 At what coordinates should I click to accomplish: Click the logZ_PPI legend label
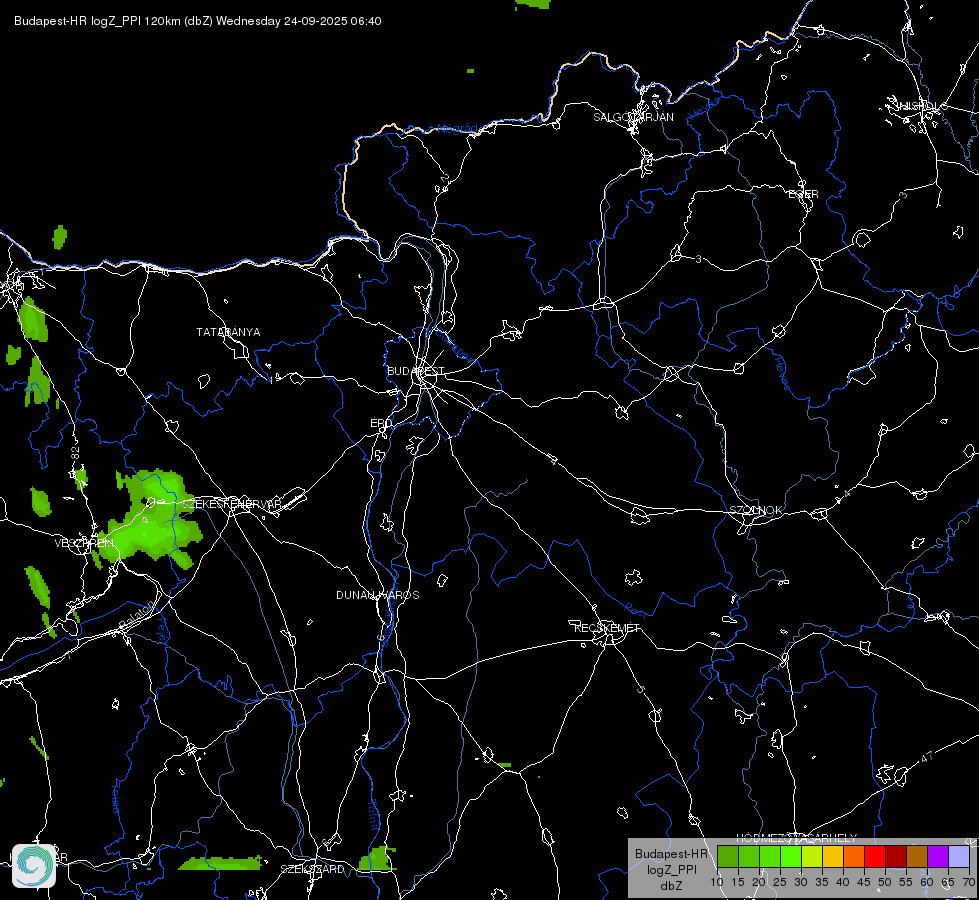tap(672, 870)
